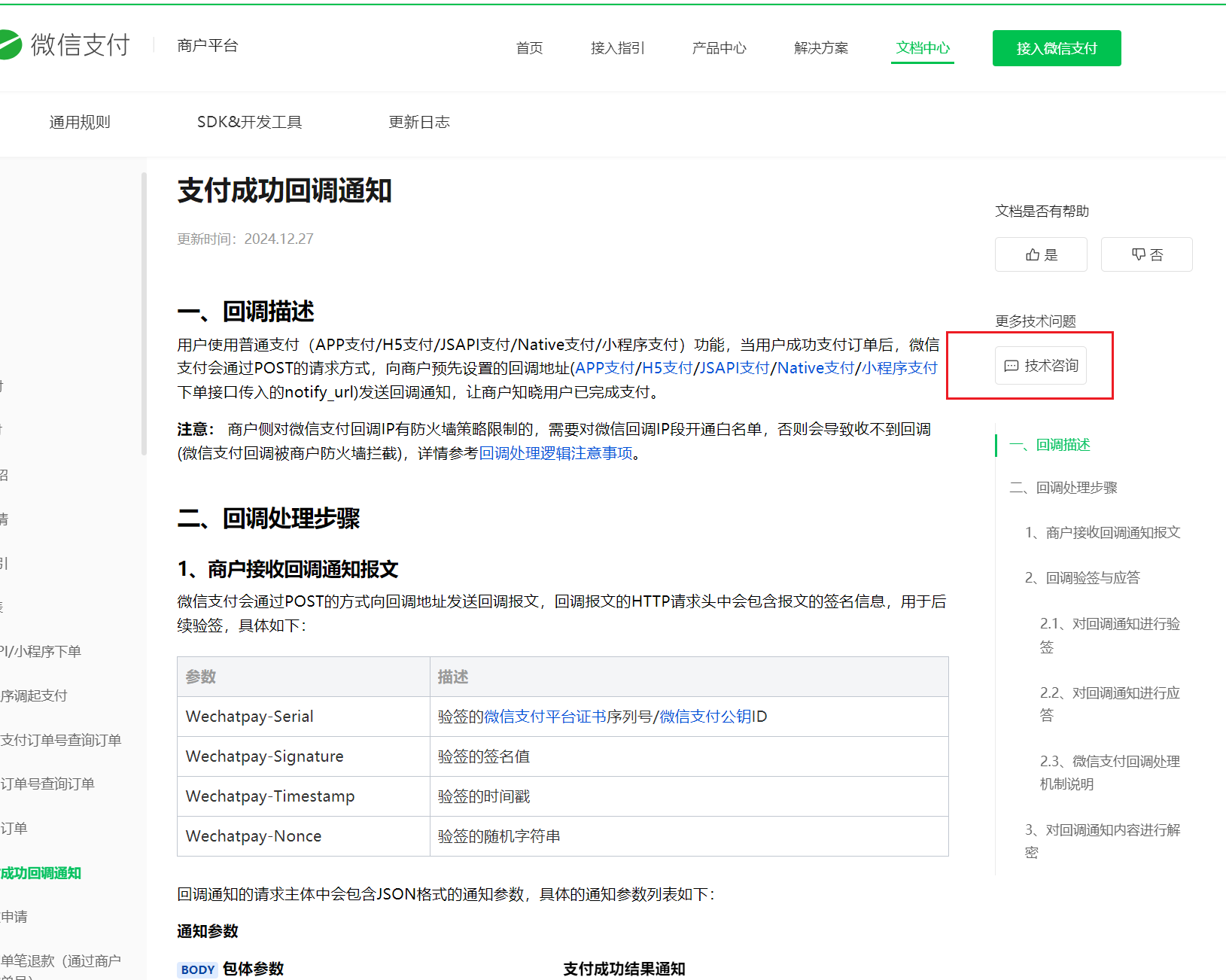The width and height of the screenshot is (1226, 980).
Task: Open the sidebar item ending in 序调起支付
Action: coord(34,696)
